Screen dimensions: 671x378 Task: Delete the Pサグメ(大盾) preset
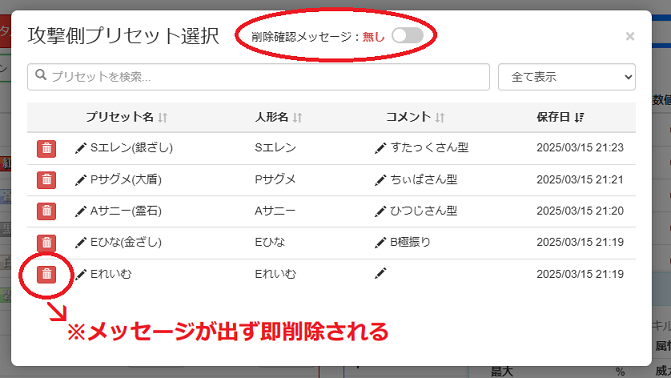46,180
